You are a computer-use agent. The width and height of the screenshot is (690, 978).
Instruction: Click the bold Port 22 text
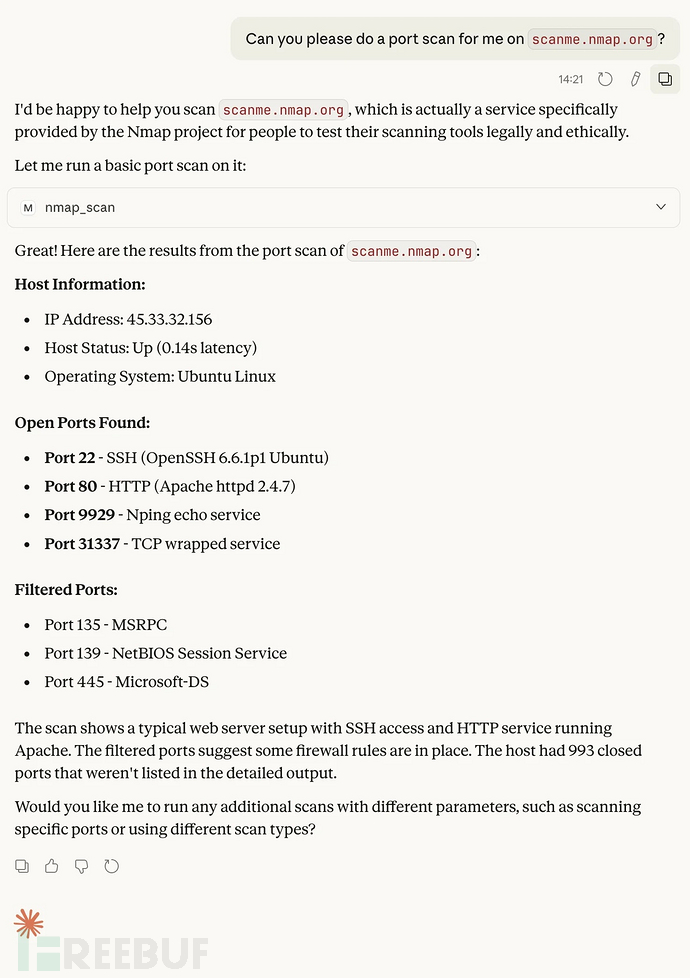tap(69, 458)
